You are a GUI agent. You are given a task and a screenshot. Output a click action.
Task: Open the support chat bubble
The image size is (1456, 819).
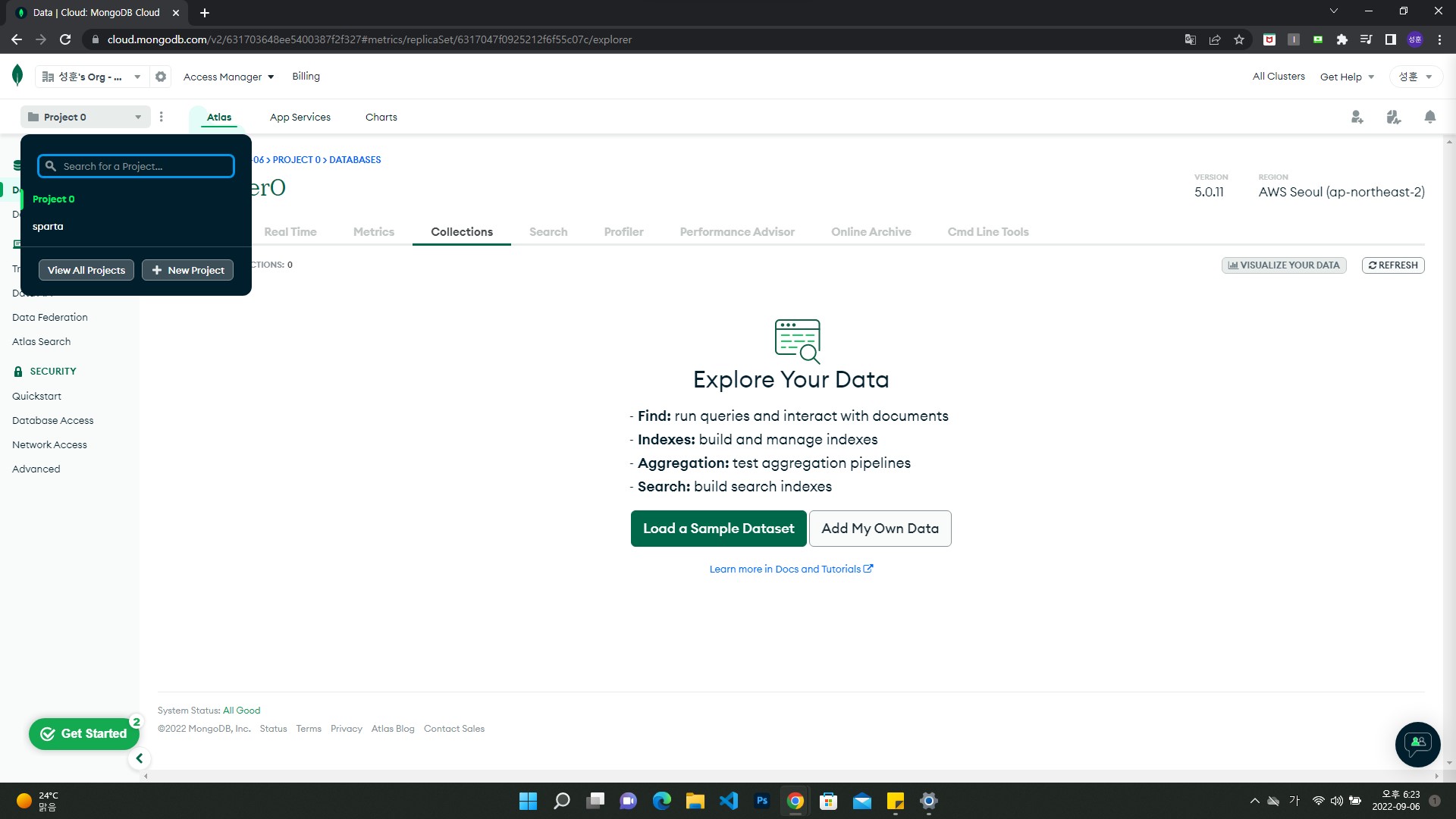(x=1417, y=744)
